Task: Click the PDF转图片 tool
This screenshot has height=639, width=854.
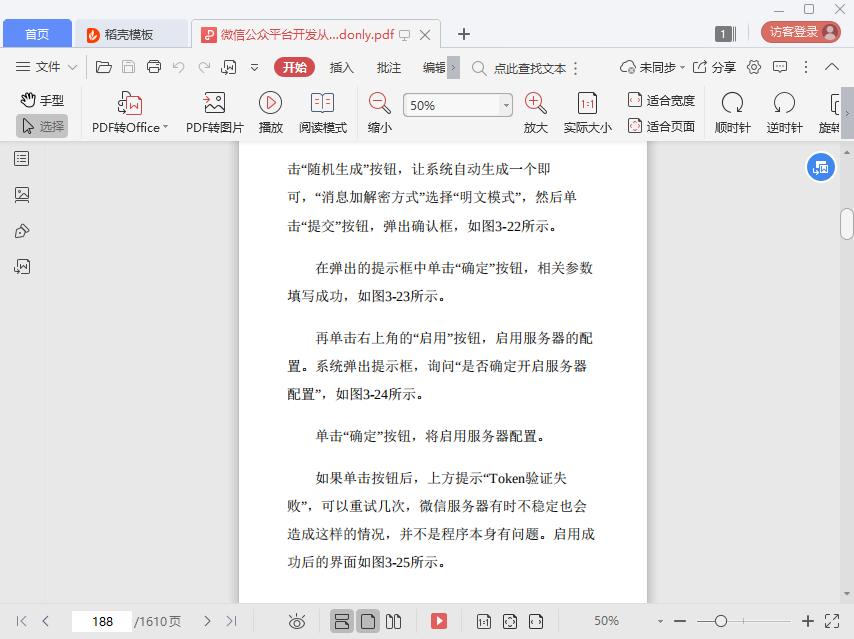Action: pyautogui.click(x=214, y=112)
